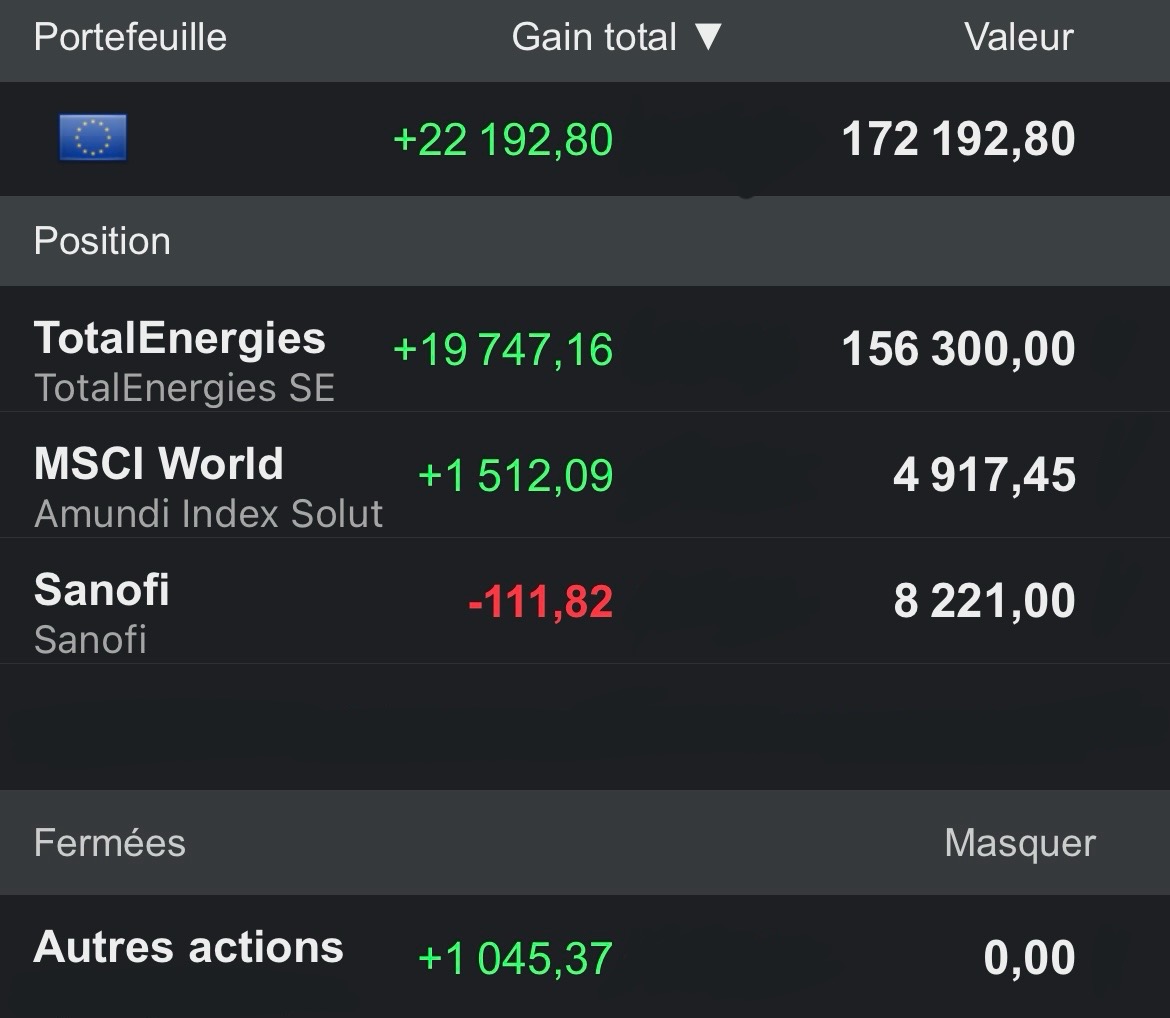Viewport: 1170px width, 1018px height.
Task: Tap Amundi Index Solut subtitle
Action: pos(208,513)
